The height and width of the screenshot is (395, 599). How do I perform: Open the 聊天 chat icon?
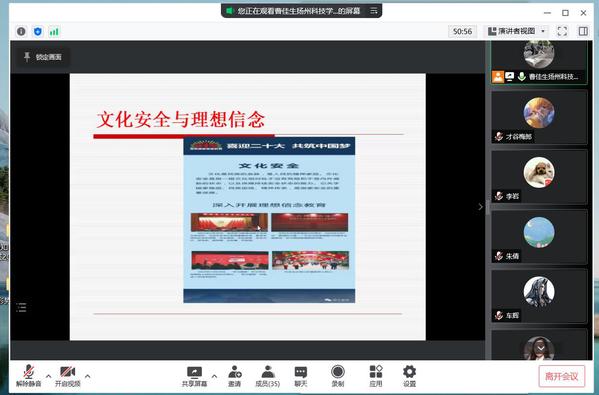tap(301, 376)
